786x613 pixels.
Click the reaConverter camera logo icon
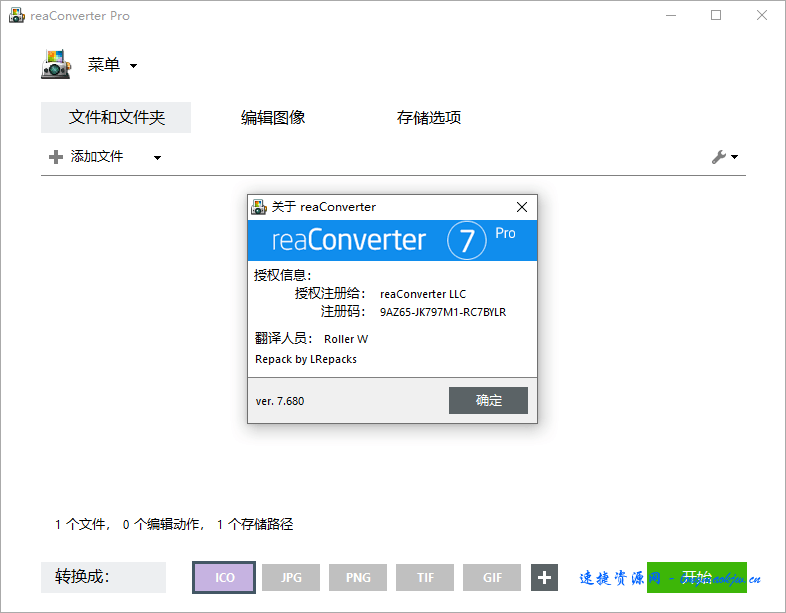click(56, 64)
